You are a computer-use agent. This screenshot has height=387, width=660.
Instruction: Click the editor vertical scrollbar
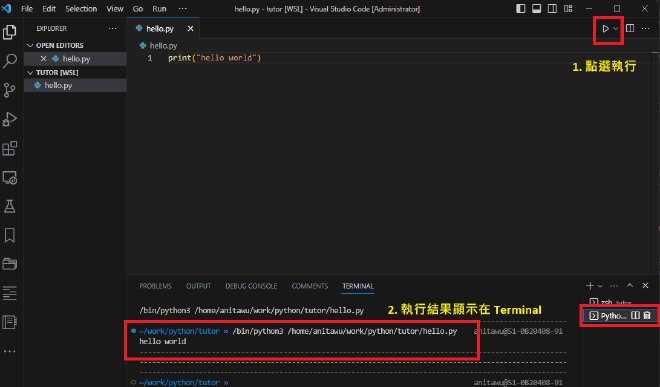656,164
